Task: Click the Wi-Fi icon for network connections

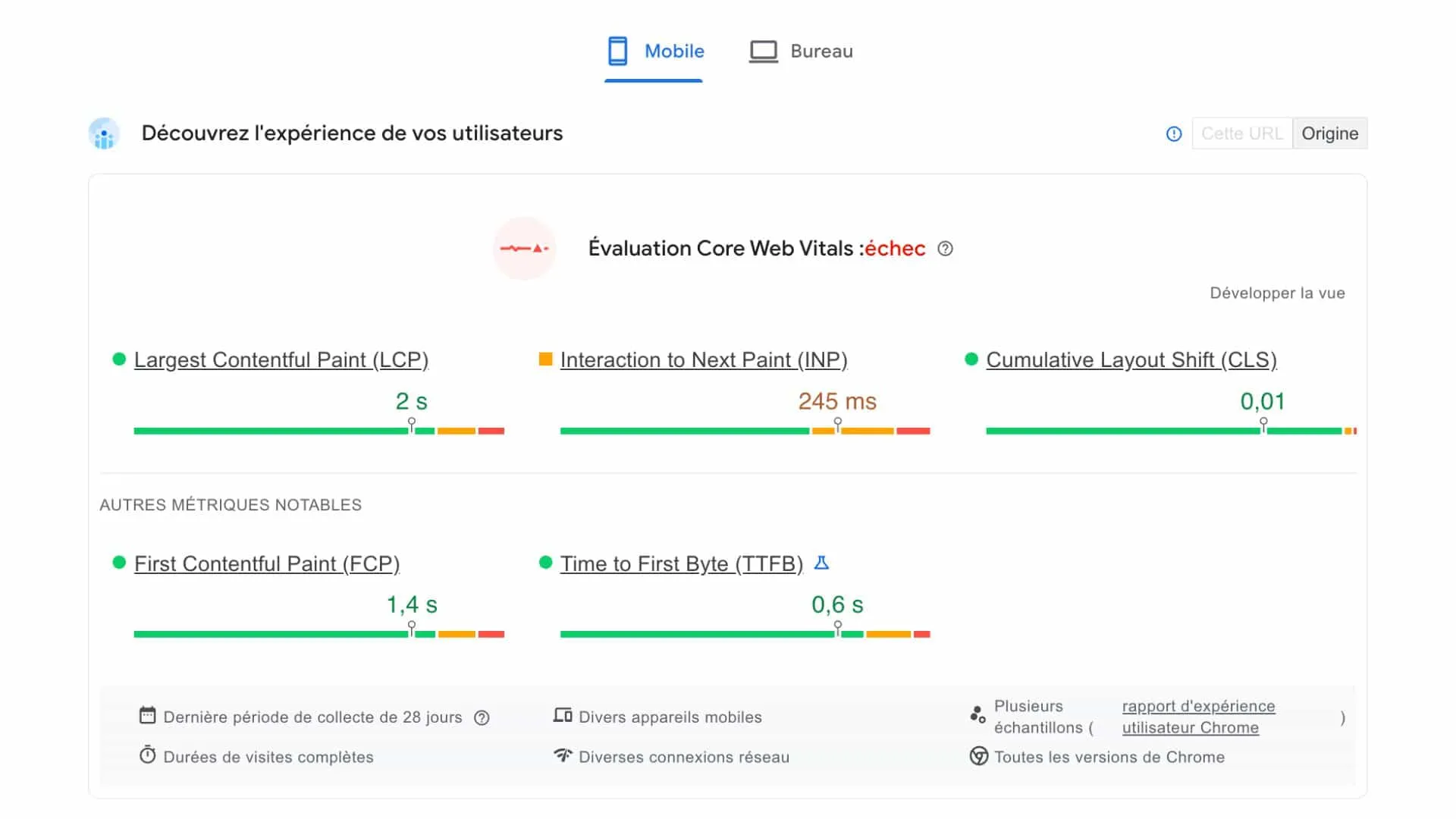Action: click(562, 756)
